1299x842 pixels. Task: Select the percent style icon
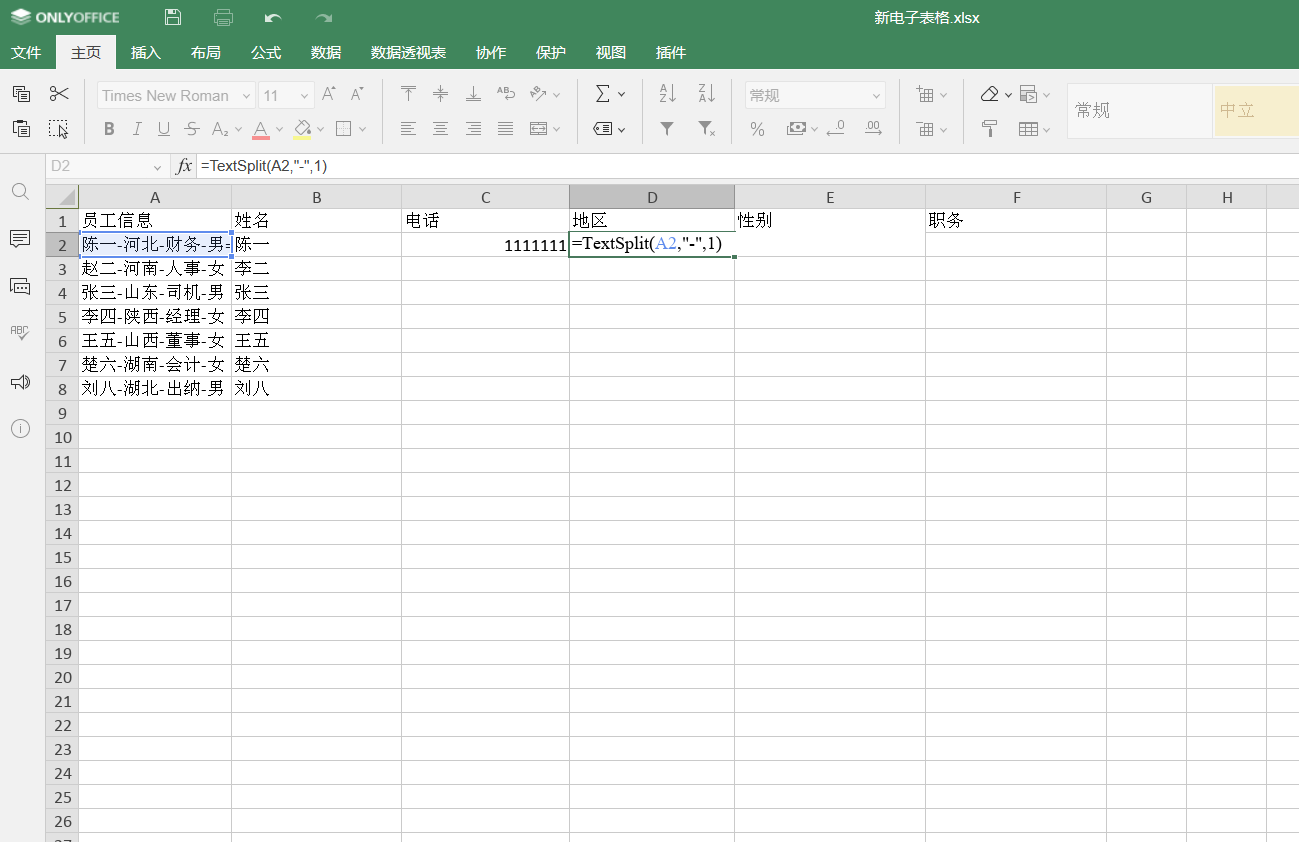[757, 129]
